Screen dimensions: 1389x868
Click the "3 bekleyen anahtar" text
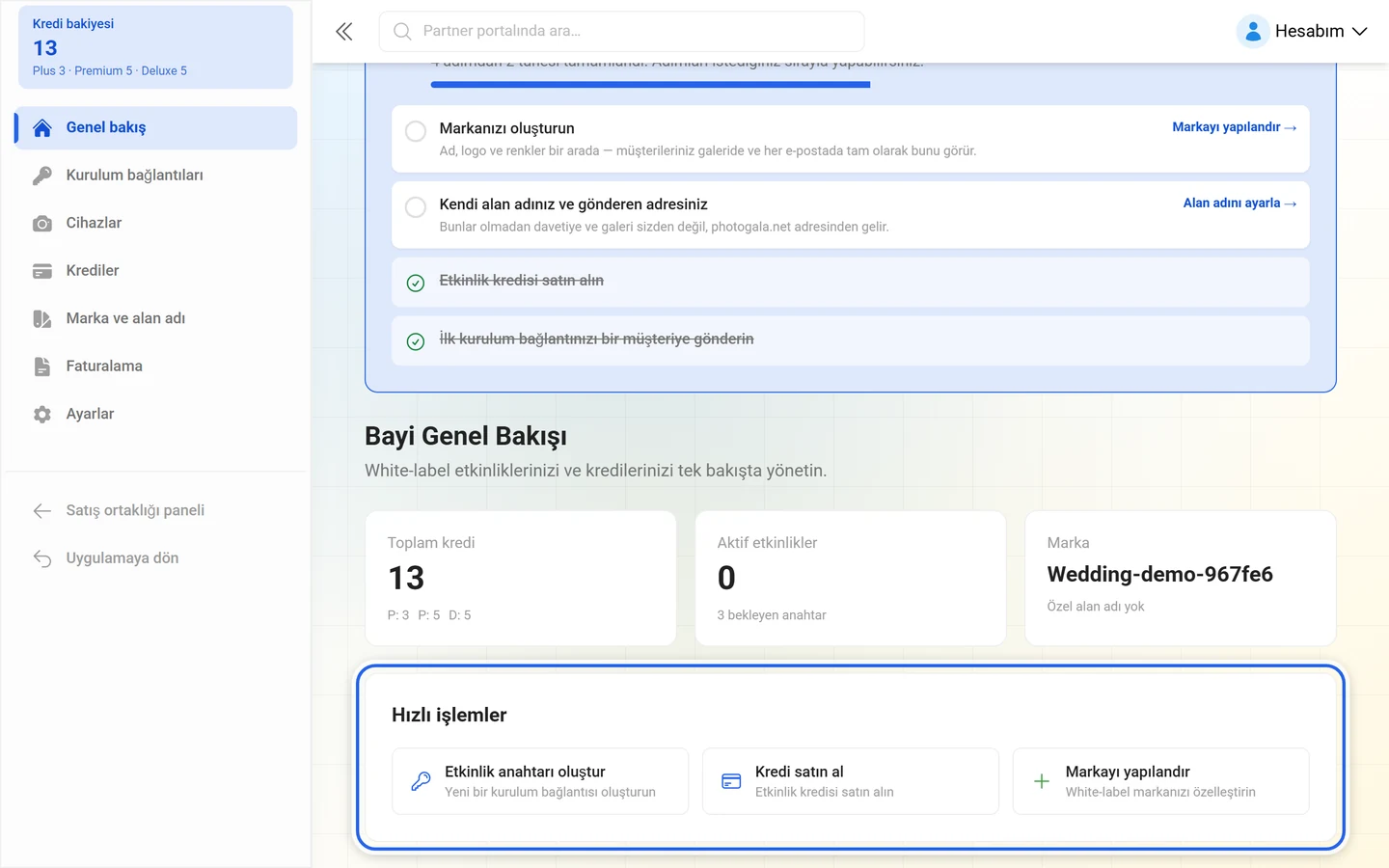772,615
